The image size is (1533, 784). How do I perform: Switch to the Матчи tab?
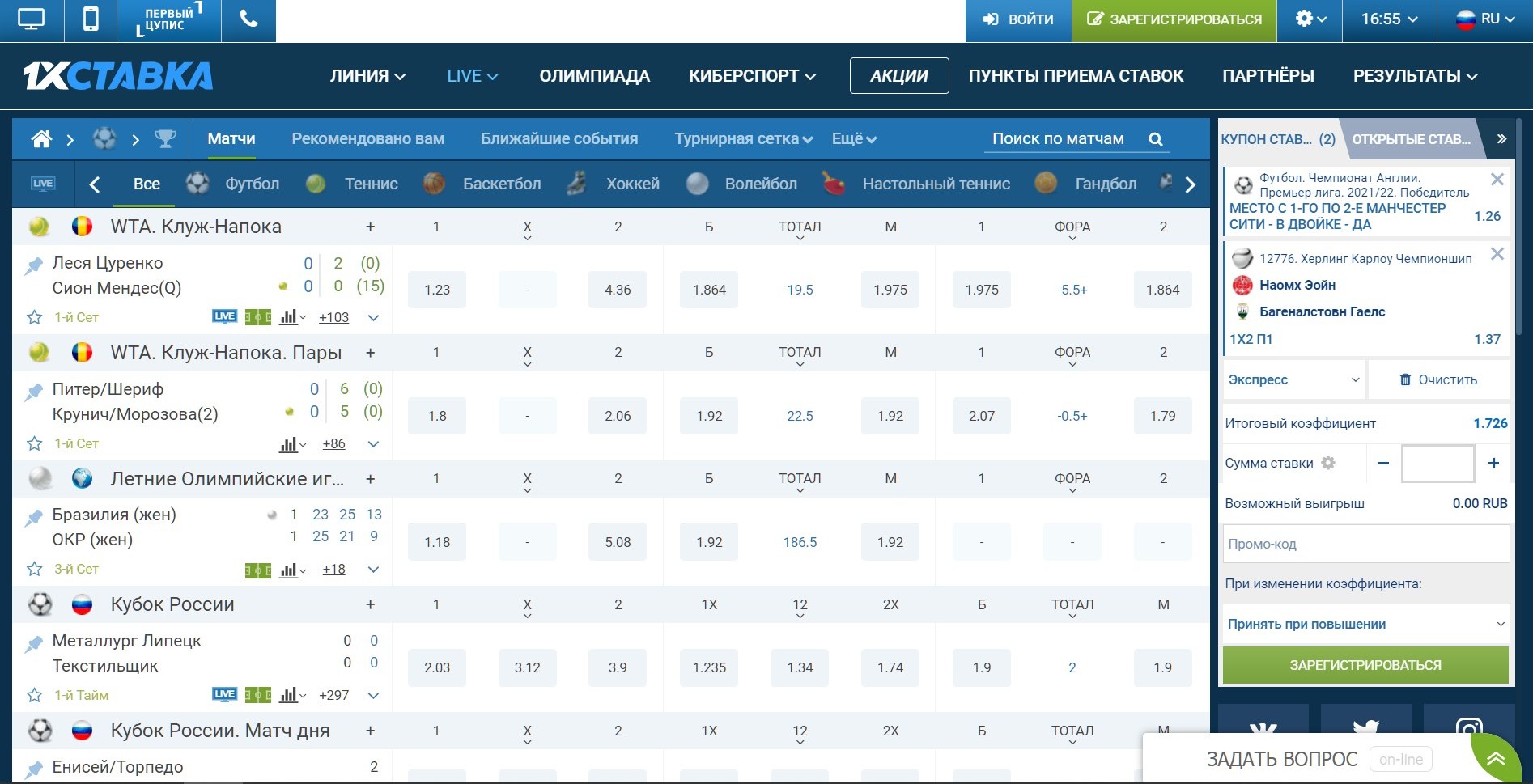point(231,139)
